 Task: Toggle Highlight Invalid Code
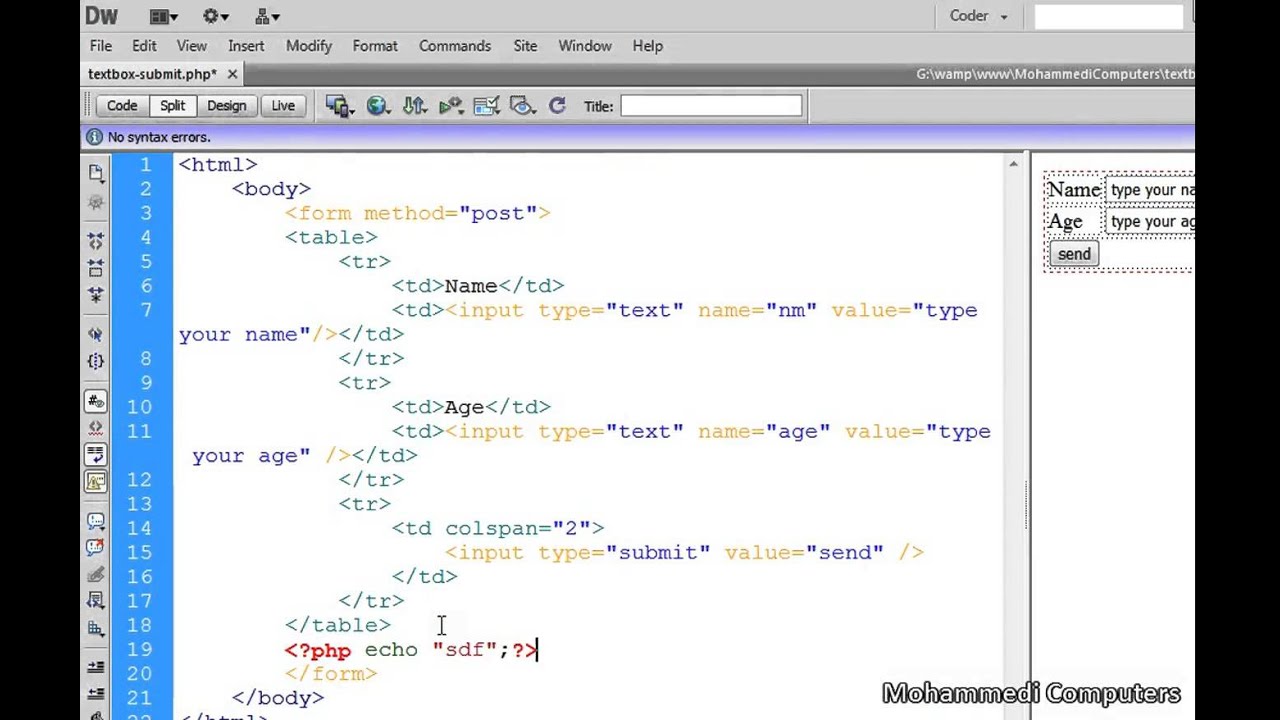pos(96,428)
